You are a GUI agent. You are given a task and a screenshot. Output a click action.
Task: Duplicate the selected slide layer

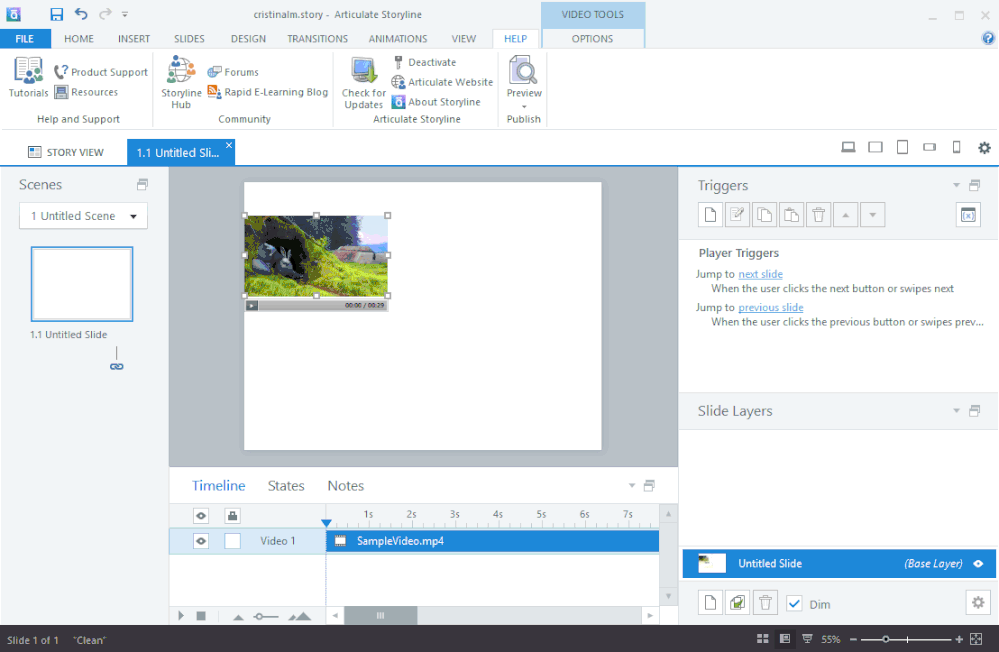737,603
